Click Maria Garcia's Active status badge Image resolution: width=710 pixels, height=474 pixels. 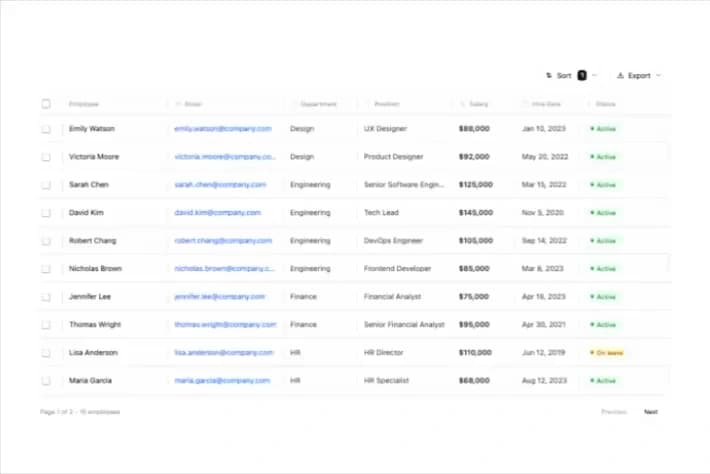(603, 381)
